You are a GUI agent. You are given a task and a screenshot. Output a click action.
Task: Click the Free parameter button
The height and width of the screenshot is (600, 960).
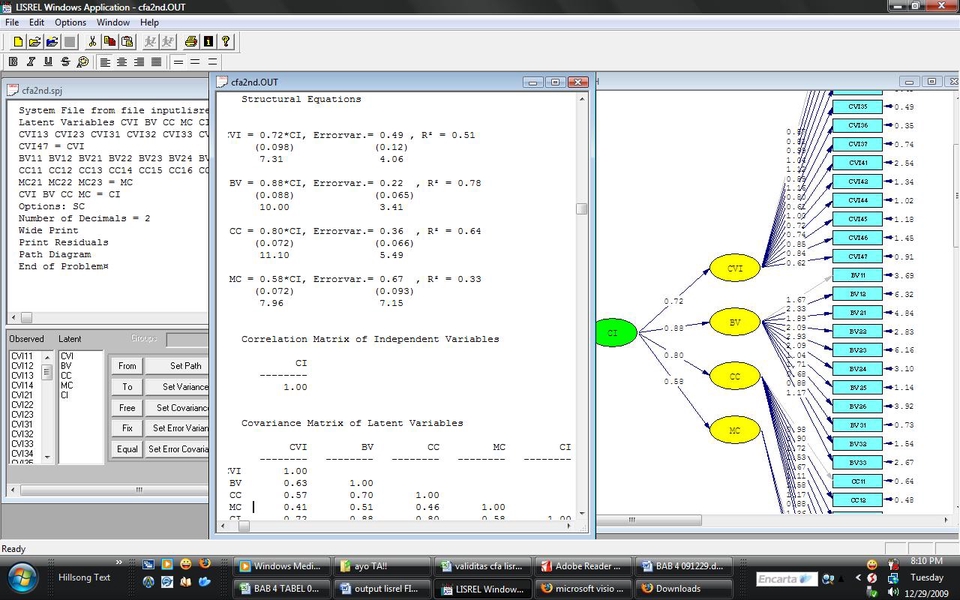pos(127,407)
